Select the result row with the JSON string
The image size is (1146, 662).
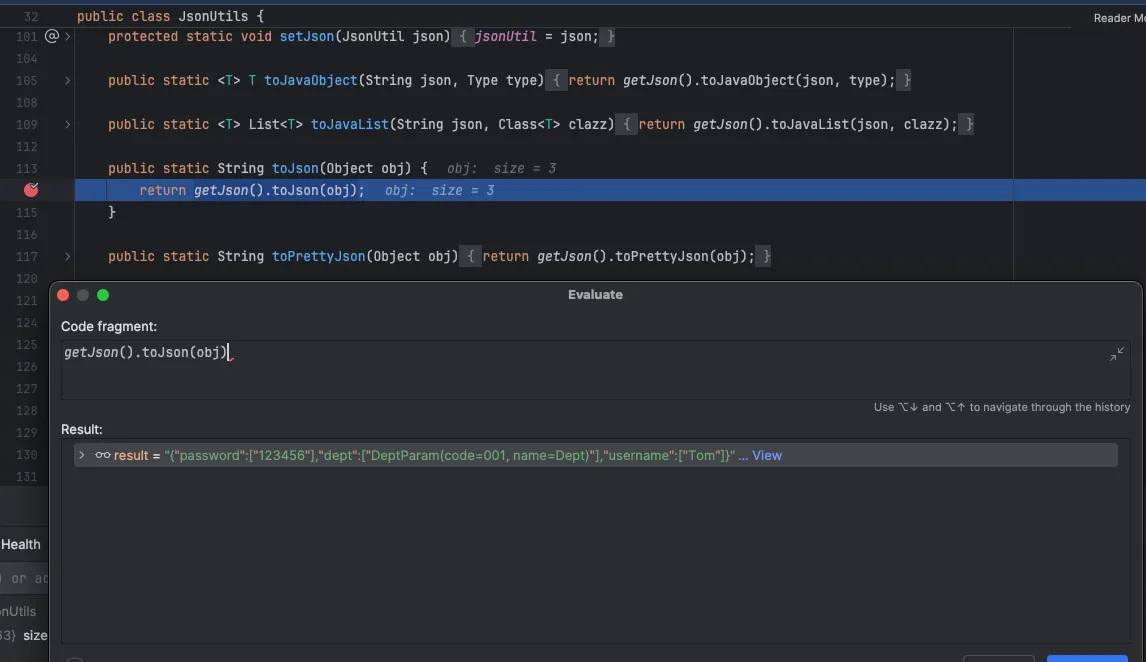tap(595, 455)
